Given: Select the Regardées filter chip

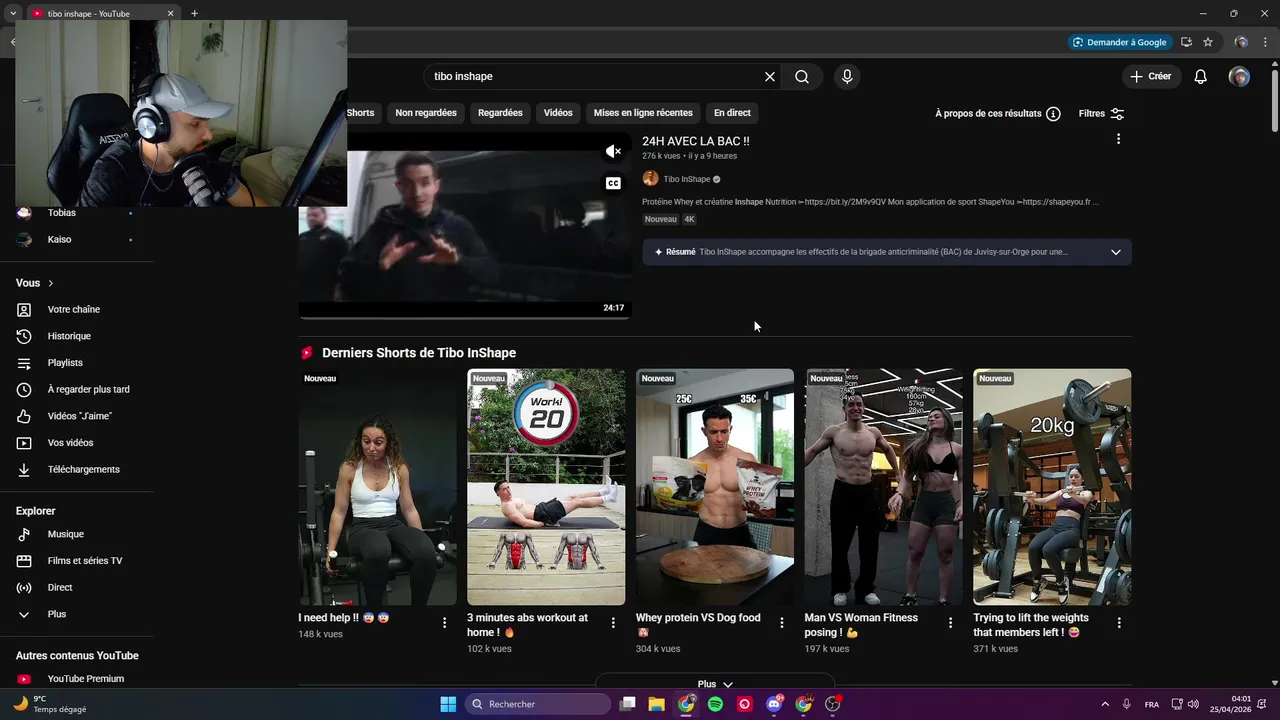Looking at the screenshot, I should [x=500, y=113].
